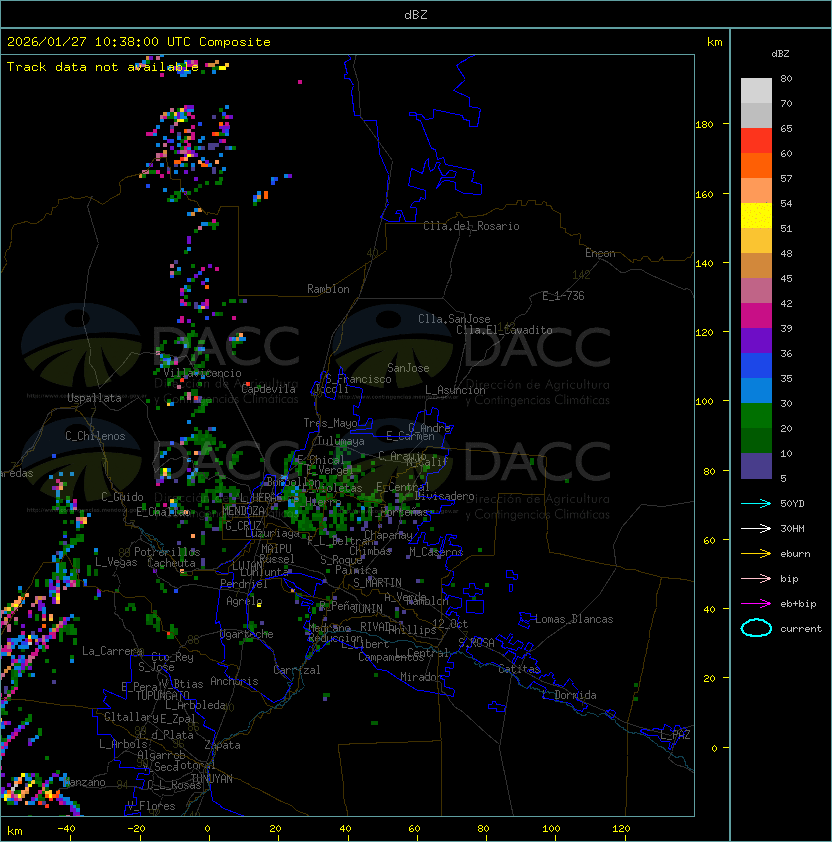Click the 'L_Vegas' map label
832x842 pixels.
tap(116, 562)
